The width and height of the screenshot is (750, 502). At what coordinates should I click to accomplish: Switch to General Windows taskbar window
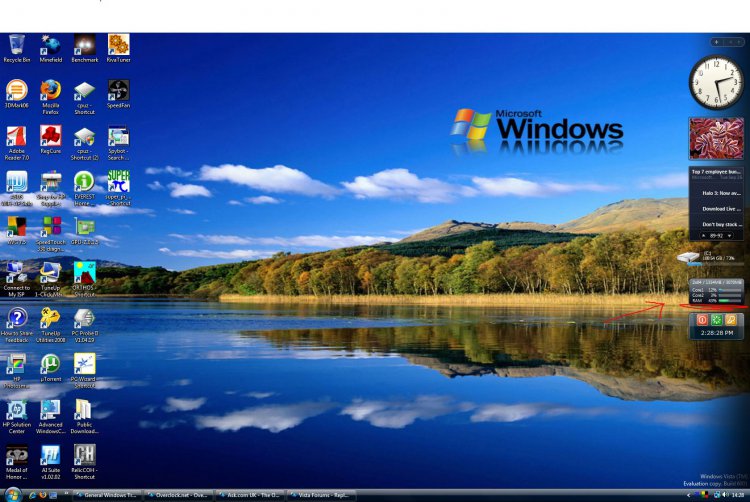(107, 495)
